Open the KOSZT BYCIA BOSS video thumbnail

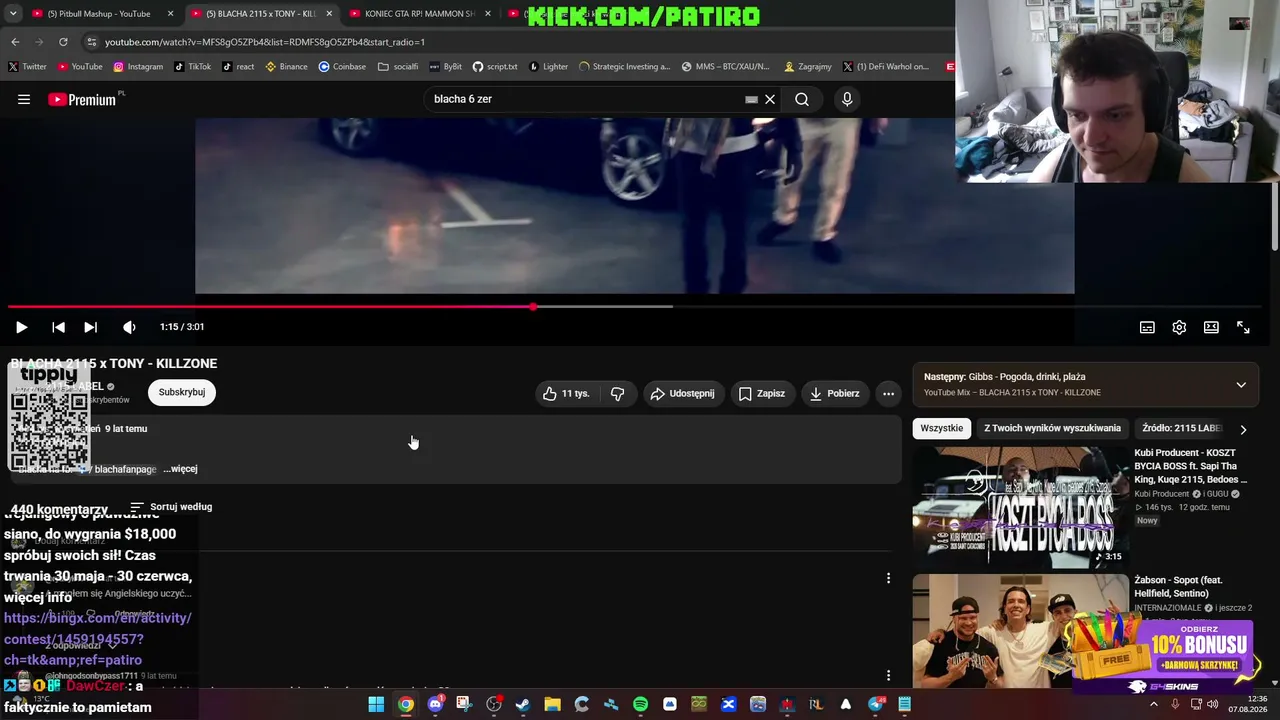(1020, 507)
